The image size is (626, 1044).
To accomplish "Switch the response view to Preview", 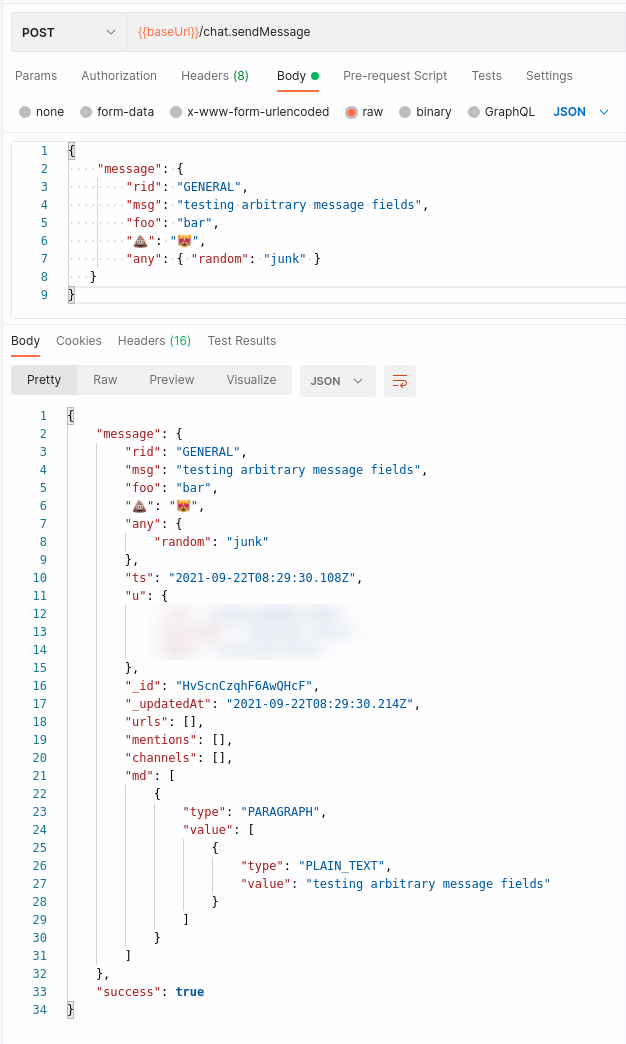I will click(171, 380).
